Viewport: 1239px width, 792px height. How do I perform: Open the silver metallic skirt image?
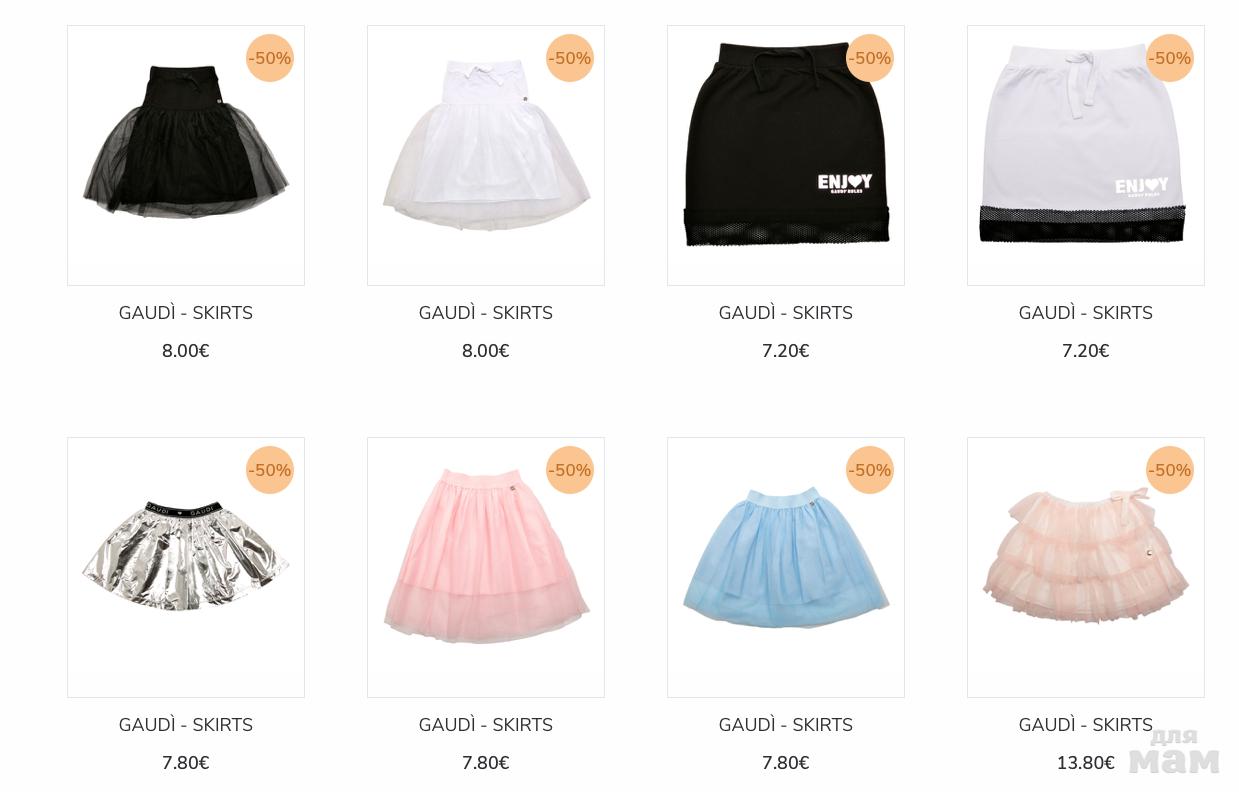click(186, 567)
